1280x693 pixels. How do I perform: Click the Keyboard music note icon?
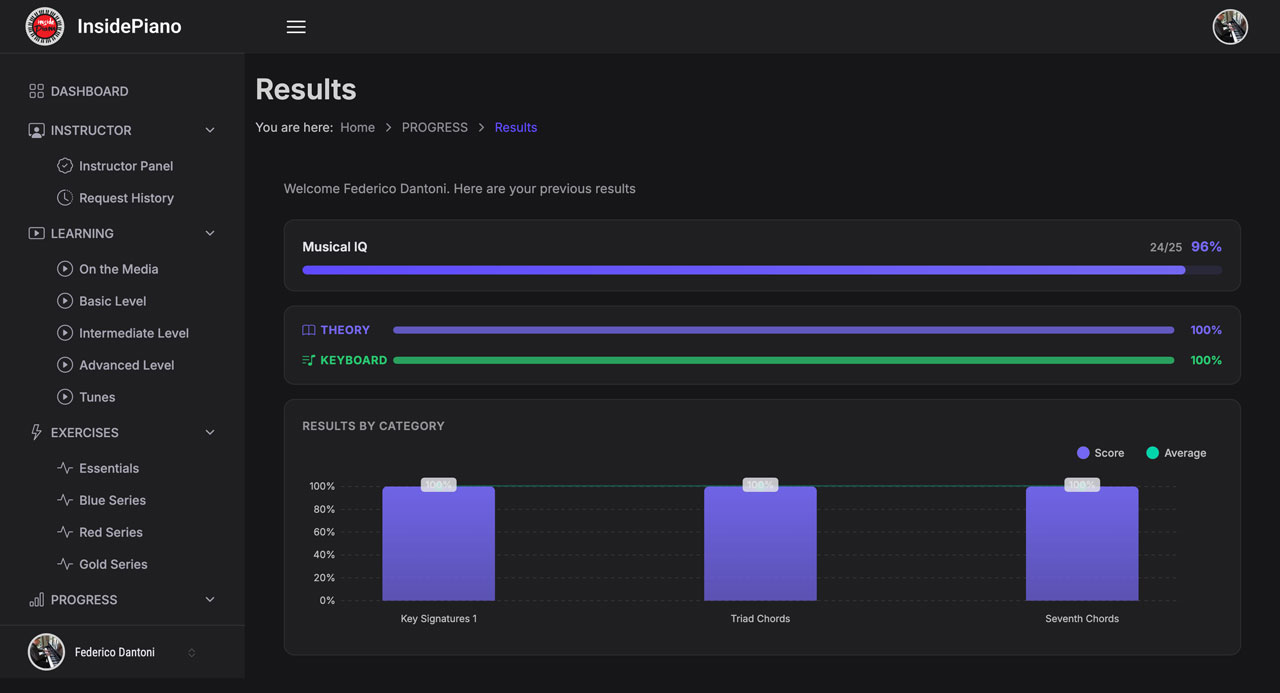[x=309, y=360]
